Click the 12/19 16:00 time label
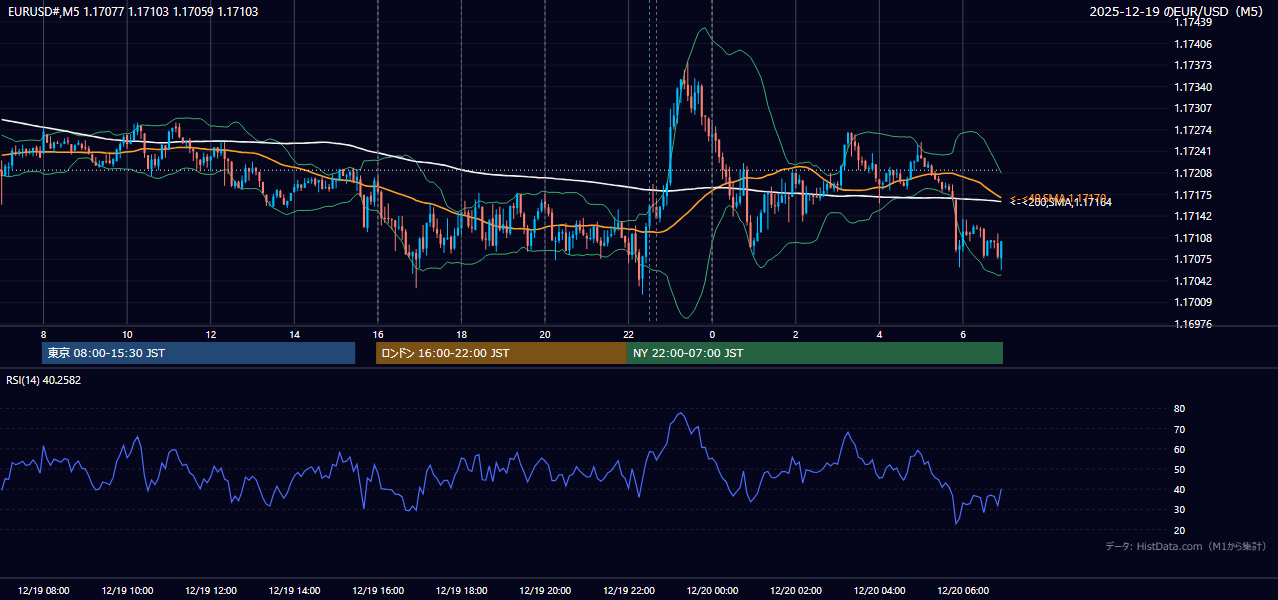The image size is (1278, 600). pos(377,591)
